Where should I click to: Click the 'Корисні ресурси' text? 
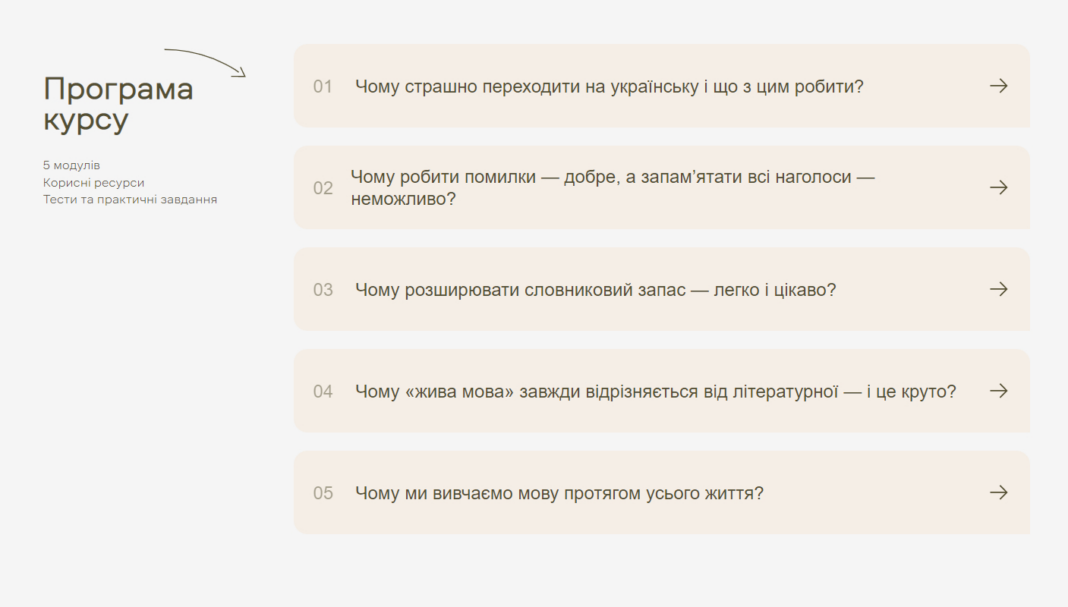[x=94, y=183]
